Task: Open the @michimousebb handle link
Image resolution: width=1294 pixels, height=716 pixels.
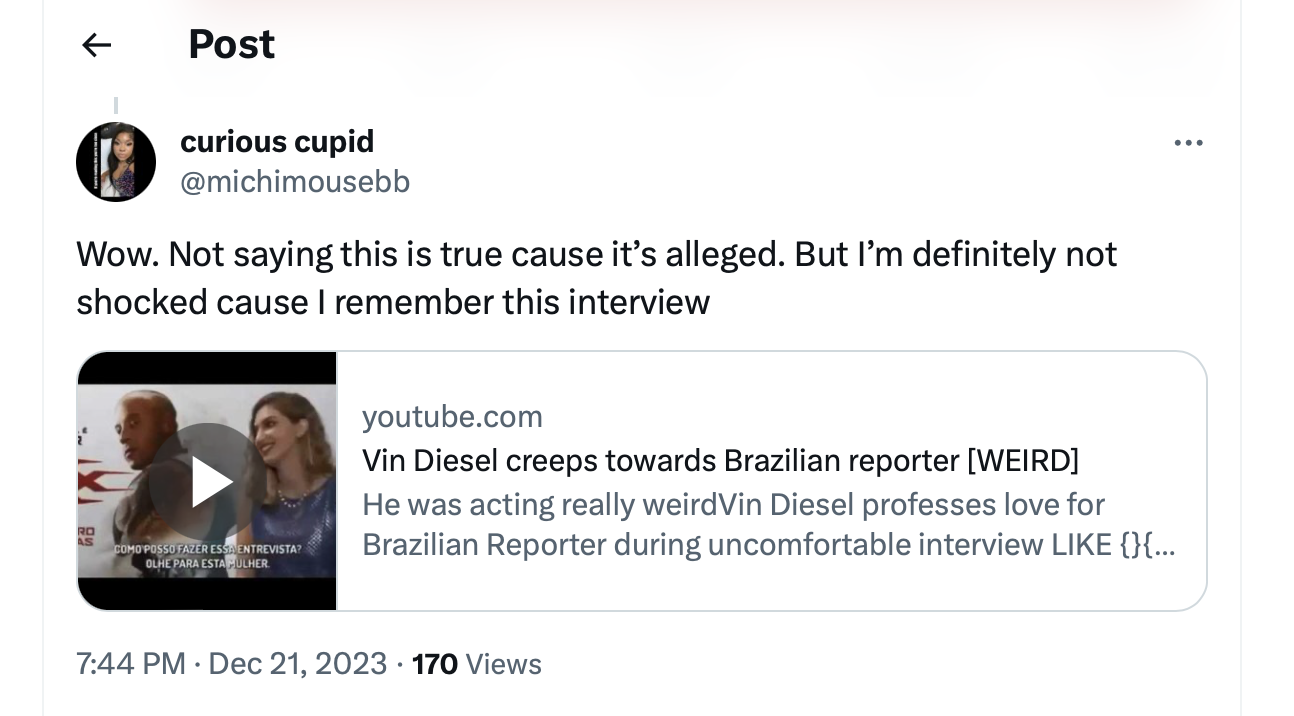Action: click(x=295, y=182)
